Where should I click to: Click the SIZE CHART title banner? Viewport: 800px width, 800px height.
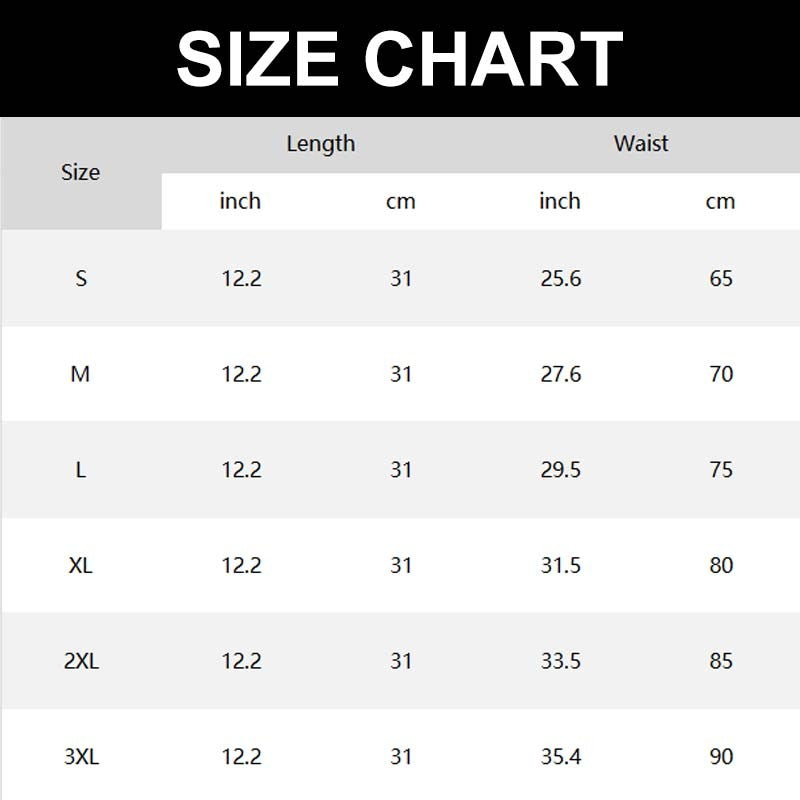[400, 58]
